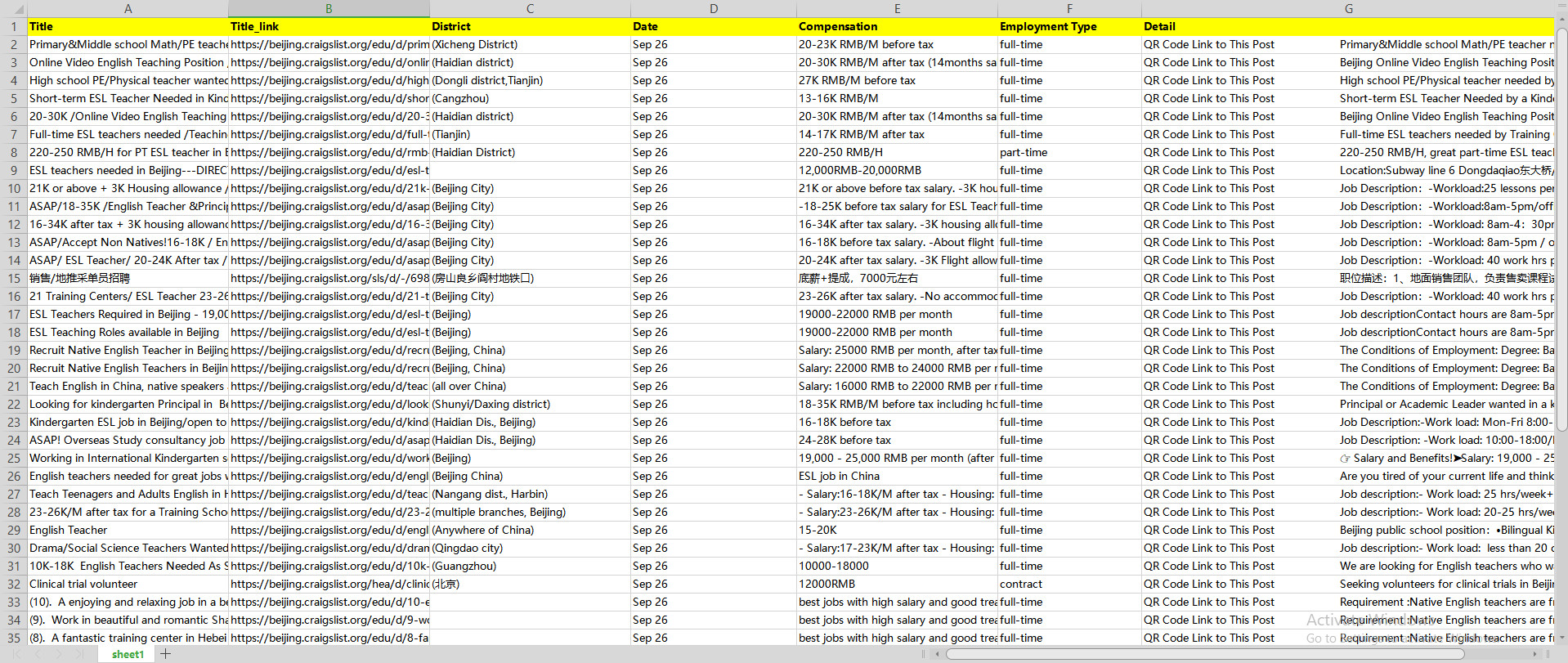Select the '15-20K' compensation cell
The height and width of the screenshot is (663, 1568).
[x=897, y=530]
